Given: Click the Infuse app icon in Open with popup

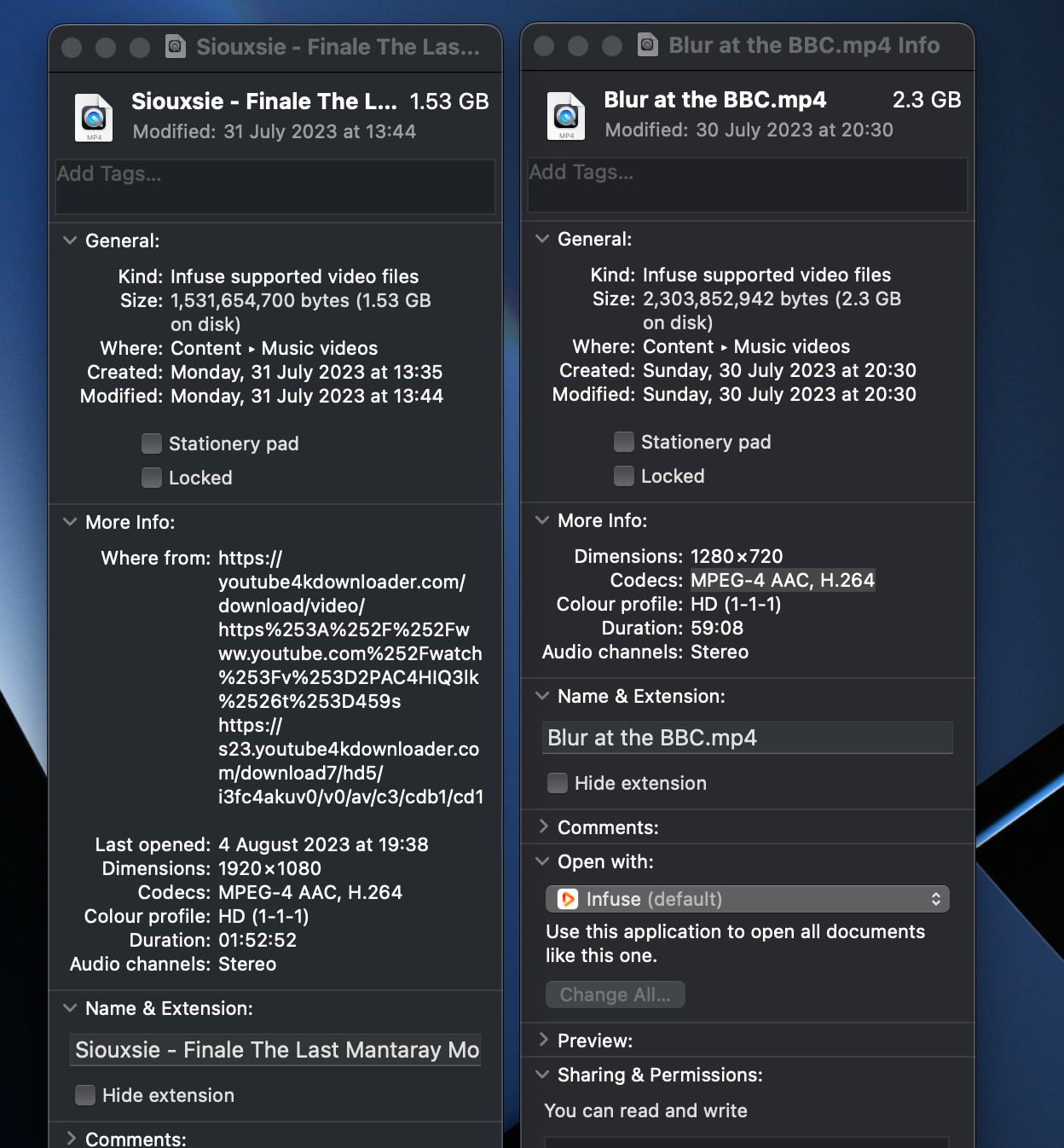Looking at the screenshot, I should tap(567, 899).
